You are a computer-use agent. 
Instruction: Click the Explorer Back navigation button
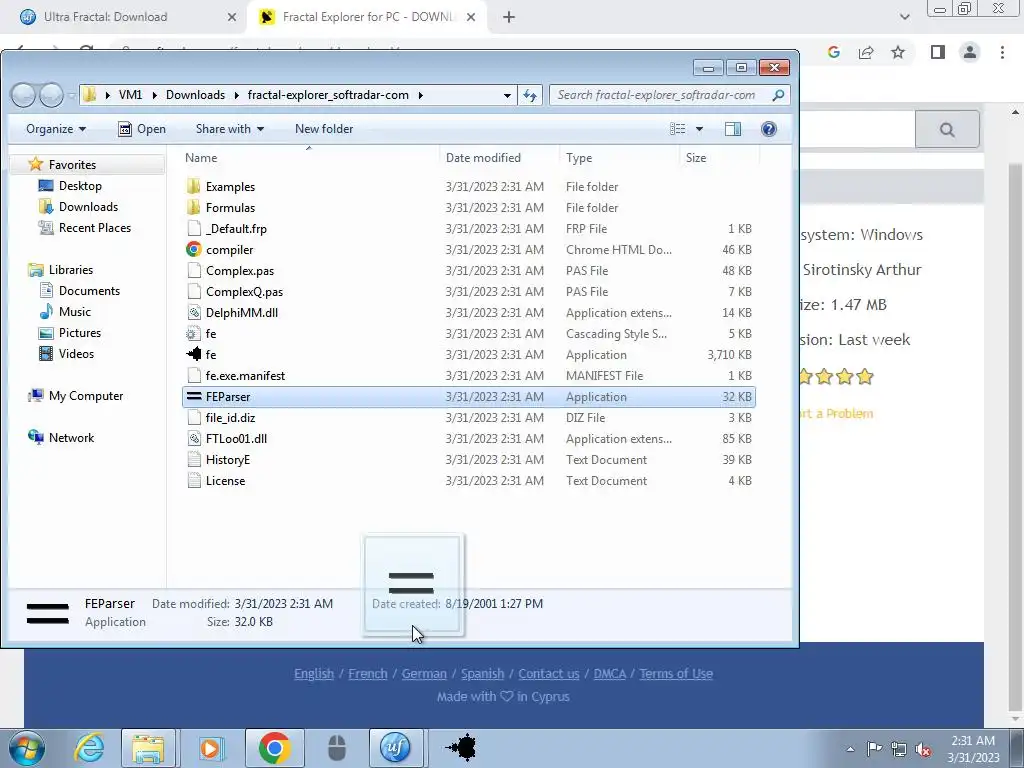pos(24,95)
